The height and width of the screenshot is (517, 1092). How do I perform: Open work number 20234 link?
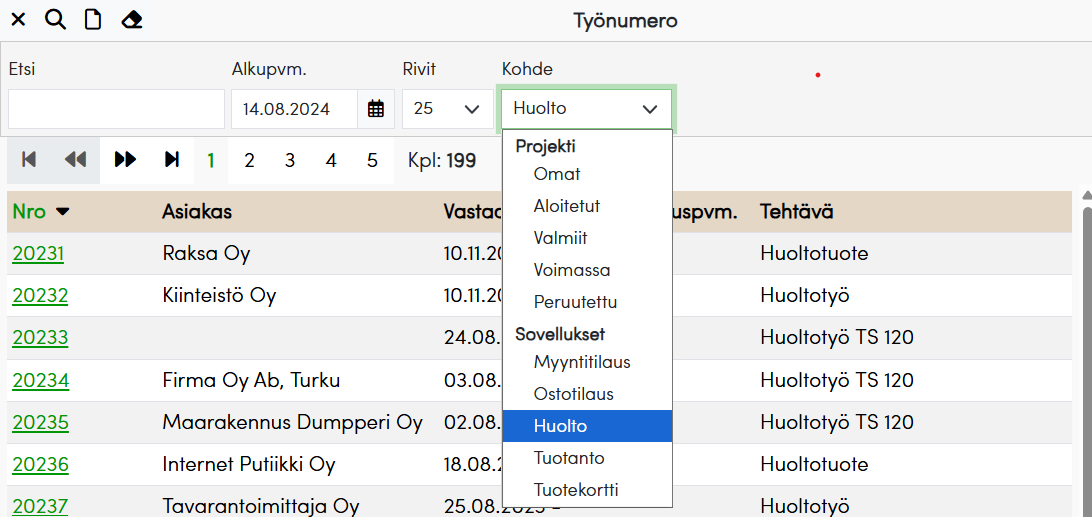pyautogui.click(x=40, y=380)
